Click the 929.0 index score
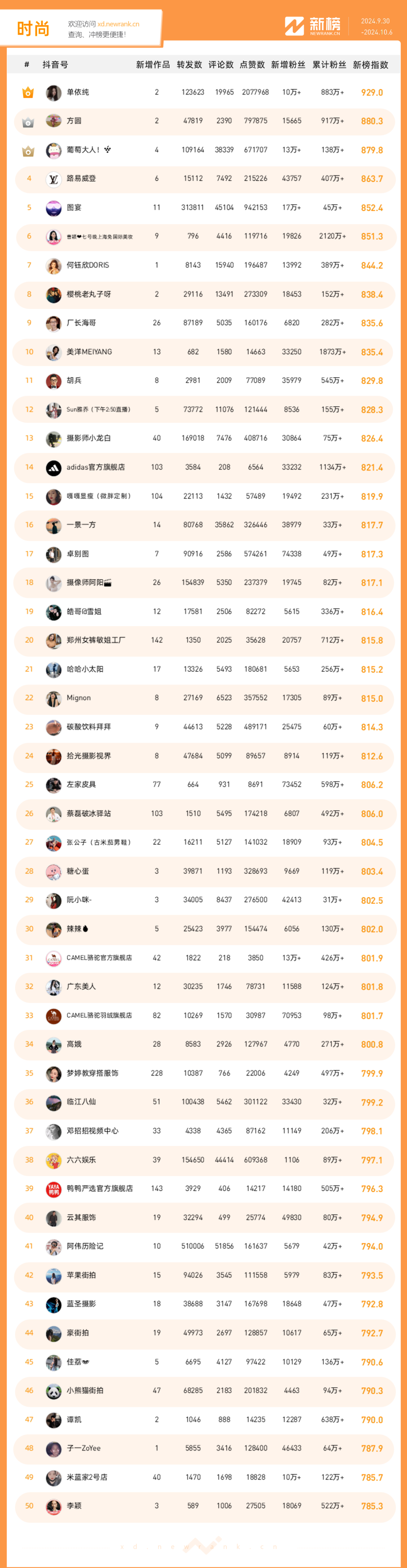This screenshot has height=1568, width=407. tap(372, 92)
